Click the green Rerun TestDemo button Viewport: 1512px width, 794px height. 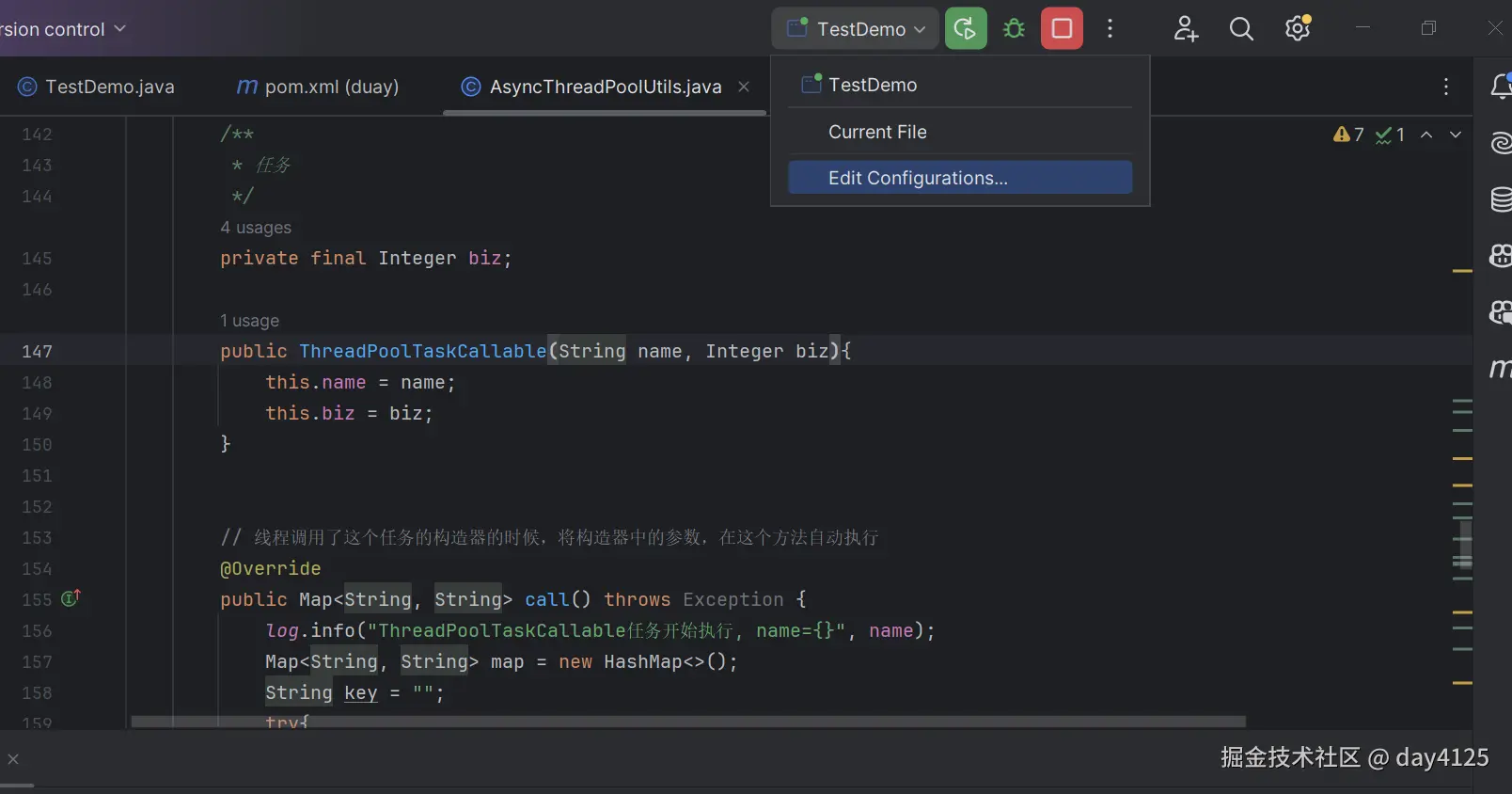coord(966,28)
